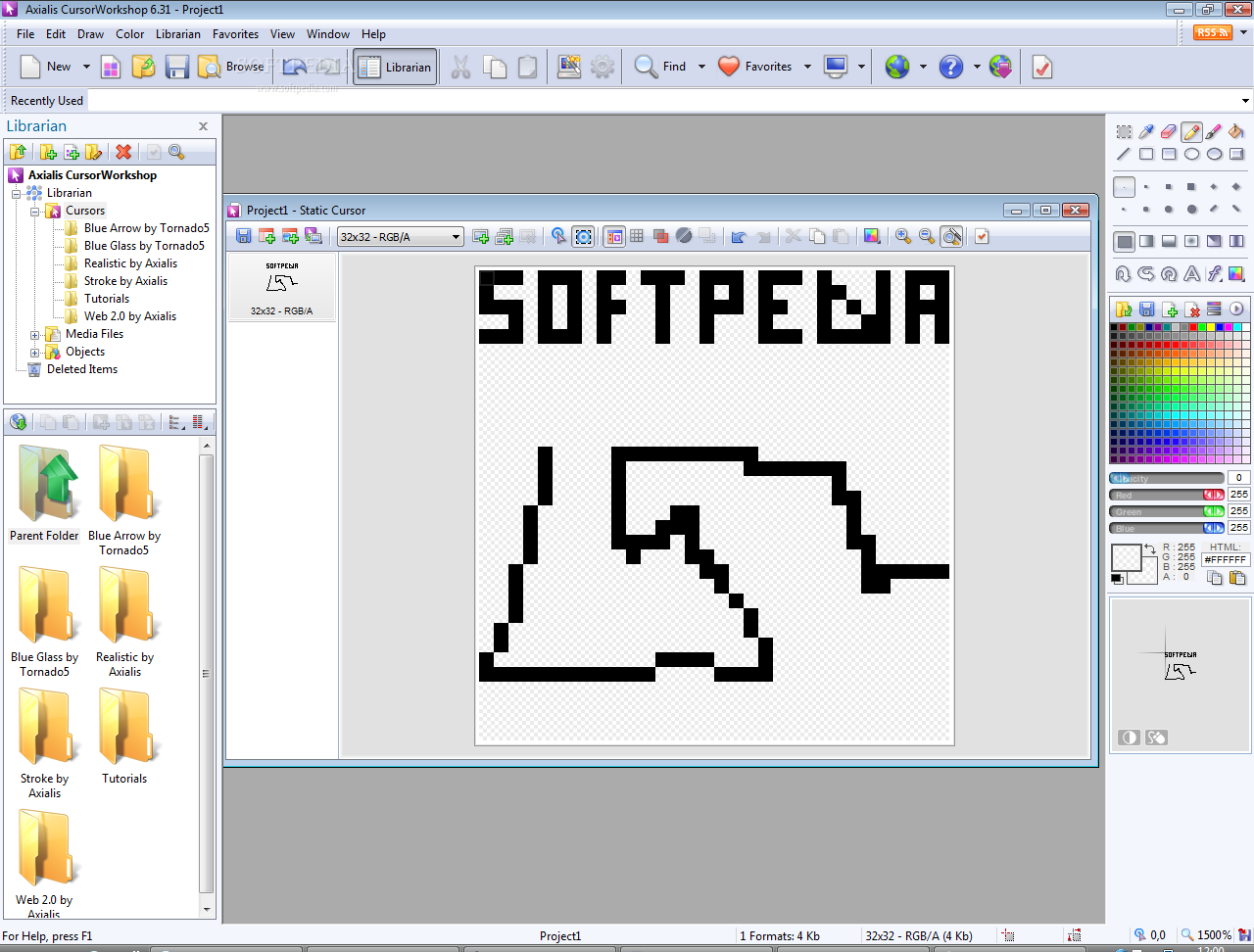The height and width of the screenshot is (952, 1254).
Task: Click the blue help question mark icon
Action: click(951, 67)
